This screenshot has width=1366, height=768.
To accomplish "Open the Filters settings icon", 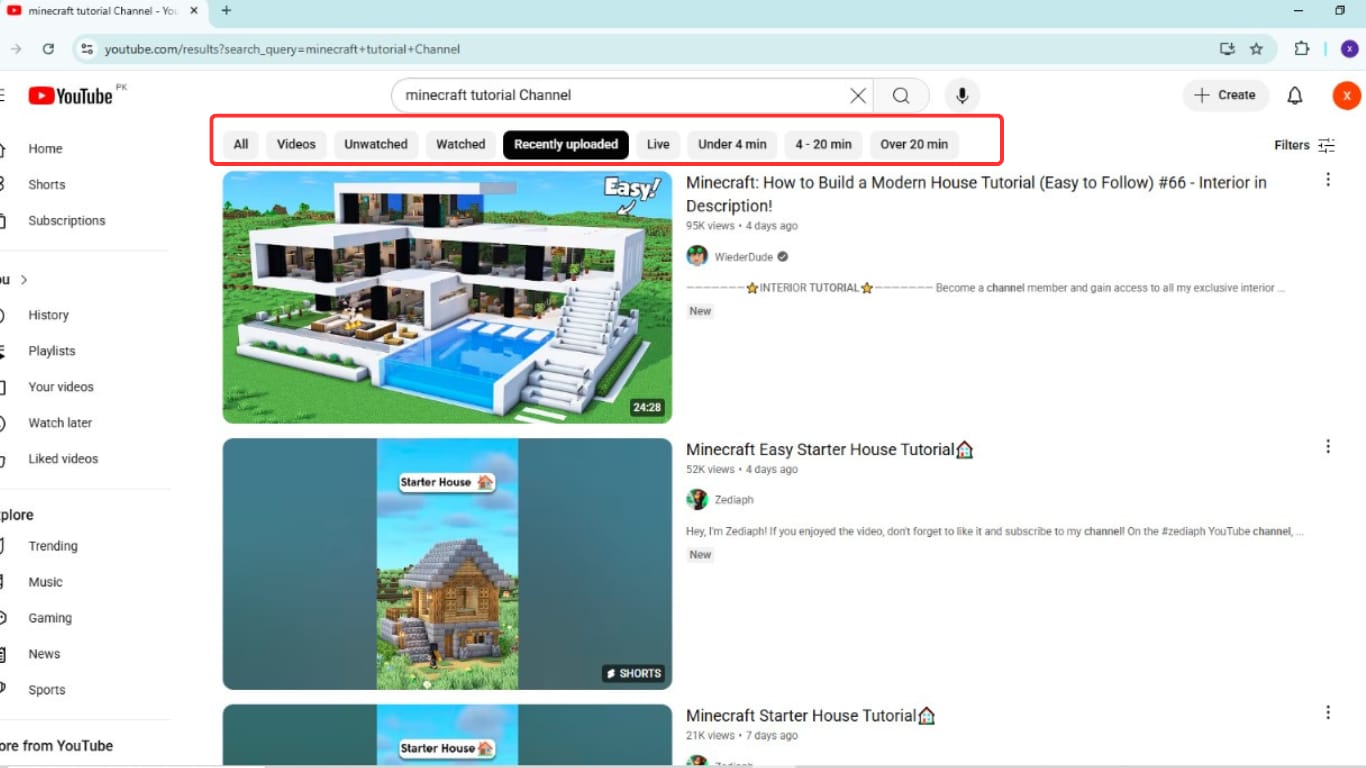I will click(1327, 145).
